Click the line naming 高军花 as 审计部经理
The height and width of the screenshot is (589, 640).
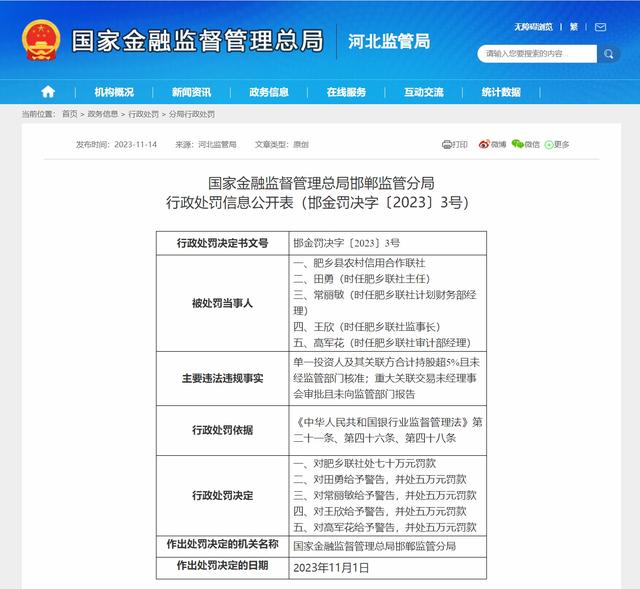[382, 342]
